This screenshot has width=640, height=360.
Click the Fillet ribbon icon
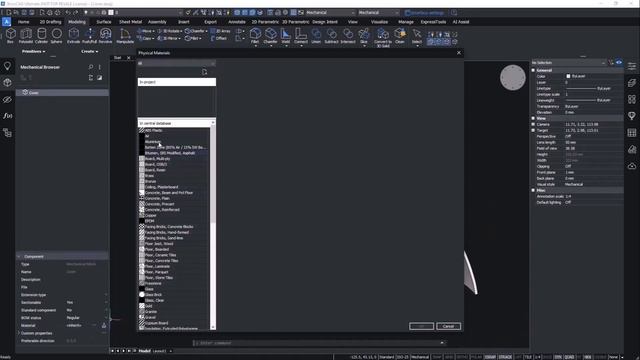point(255,36)
